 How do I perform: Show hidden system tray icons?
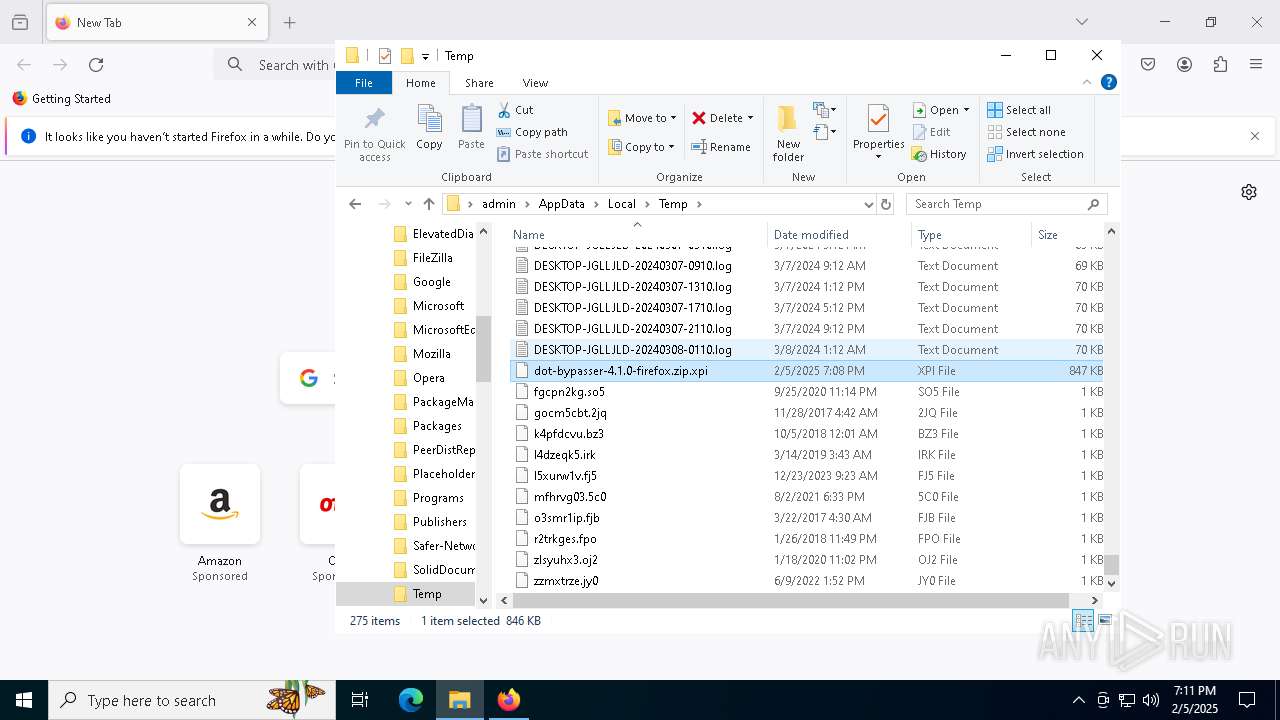pos(1078,700)
